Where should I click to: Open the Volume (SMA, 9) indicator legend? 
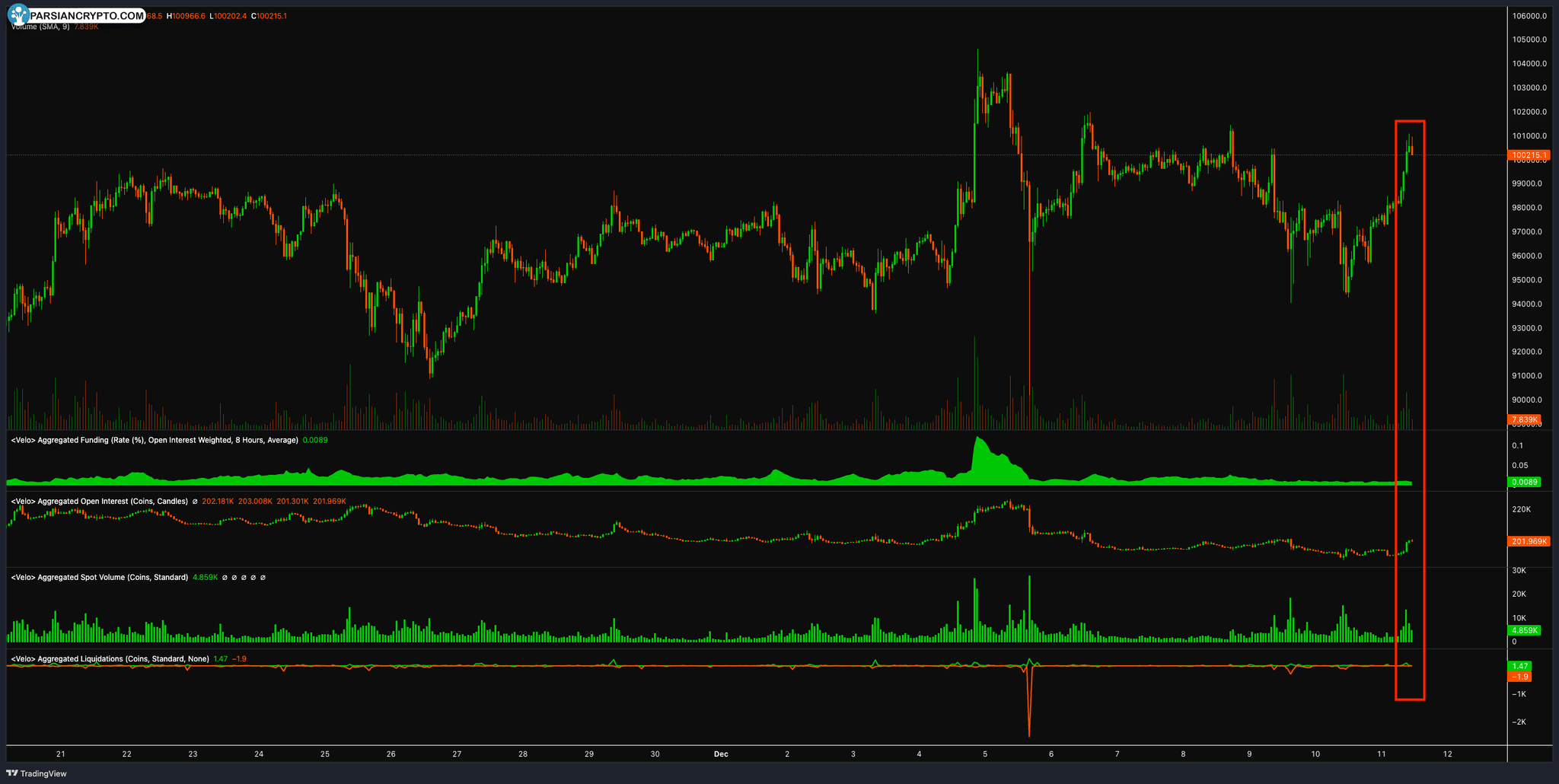pyautogui.click(x=40, y=27)
